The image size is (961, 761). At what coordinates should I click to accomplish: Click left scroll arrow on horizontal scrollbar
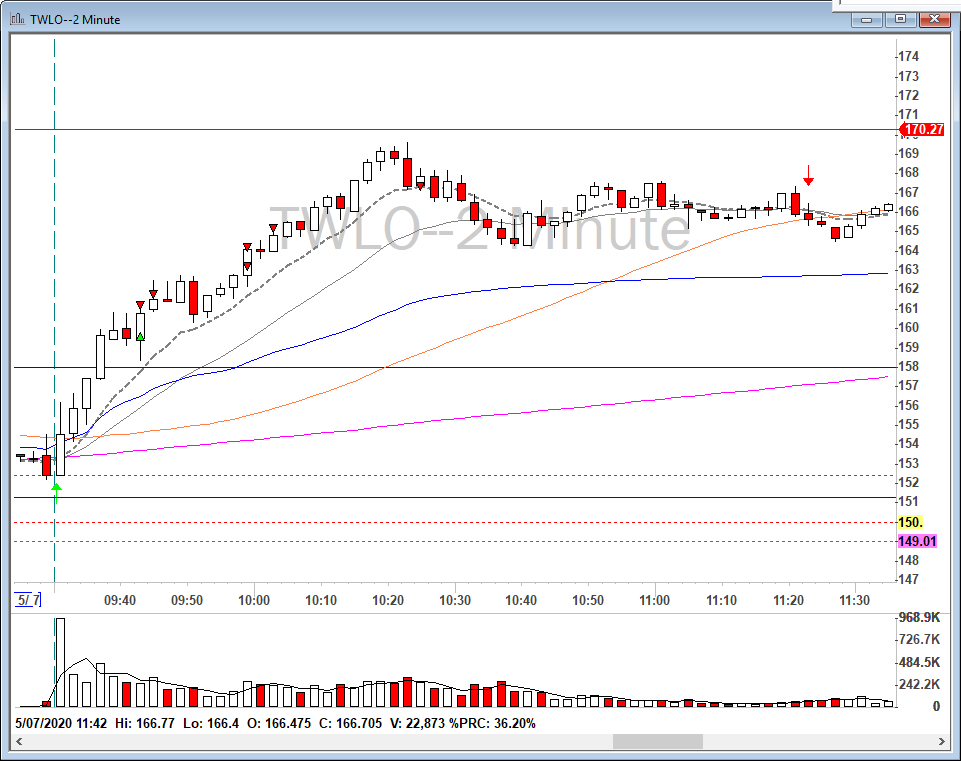coord(19,741)
